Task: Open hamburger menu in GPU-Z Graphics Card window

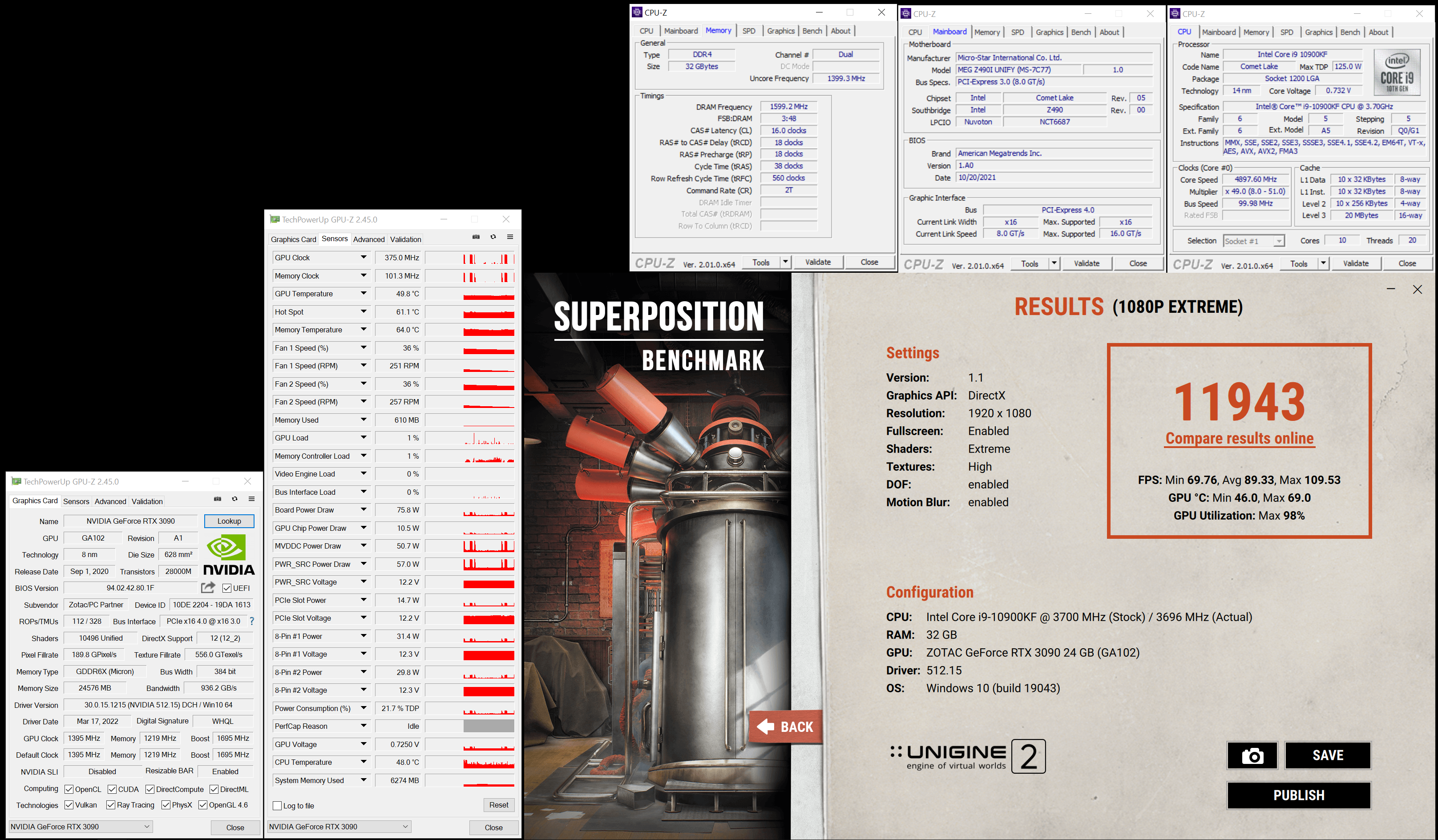Action: [x=252, y=499]
